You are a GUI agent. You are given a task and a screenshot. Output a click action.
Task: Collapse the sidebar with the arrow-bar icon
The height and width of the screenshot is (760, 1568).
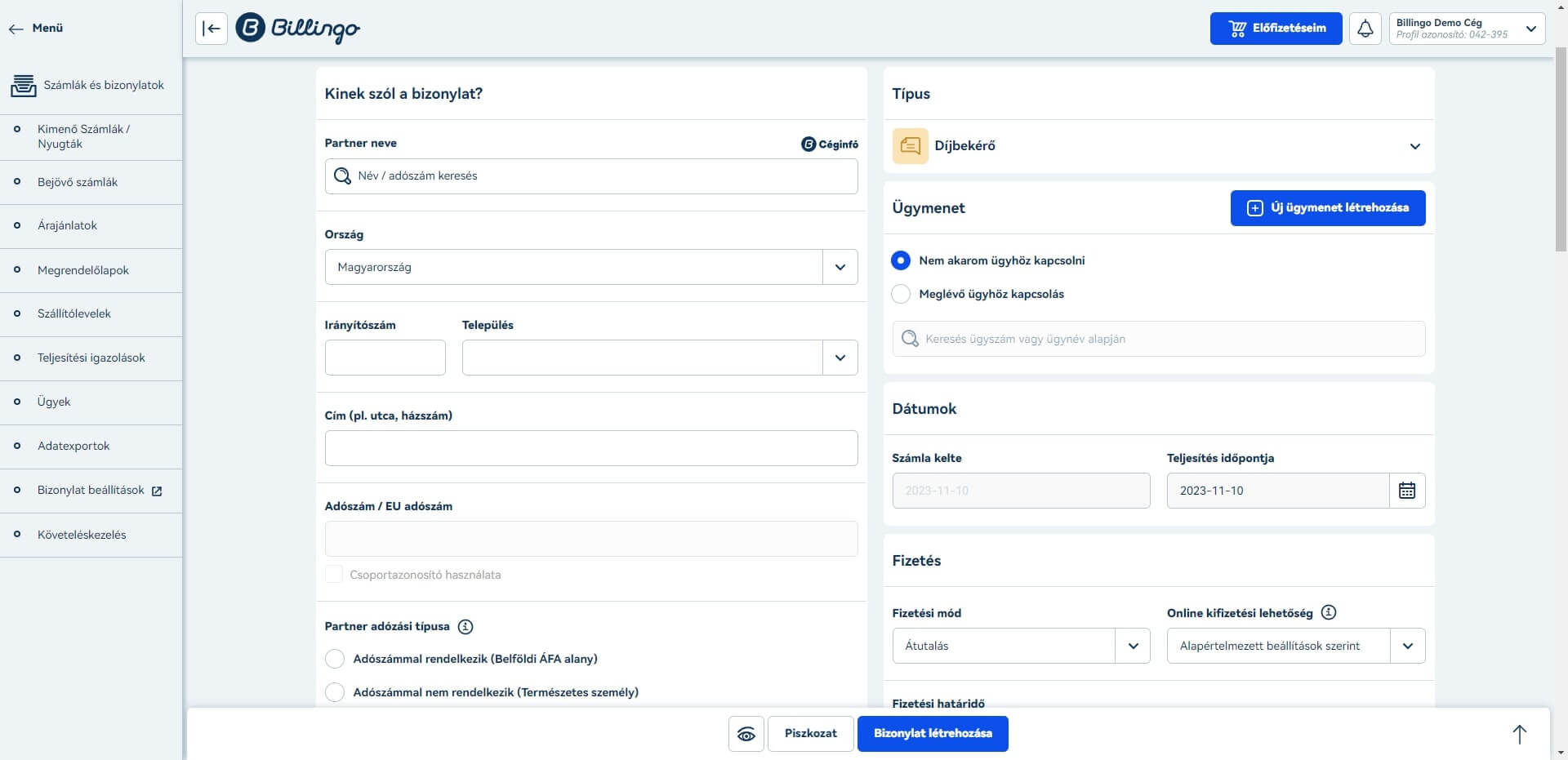pyautogui.click(x=212, y=29)
